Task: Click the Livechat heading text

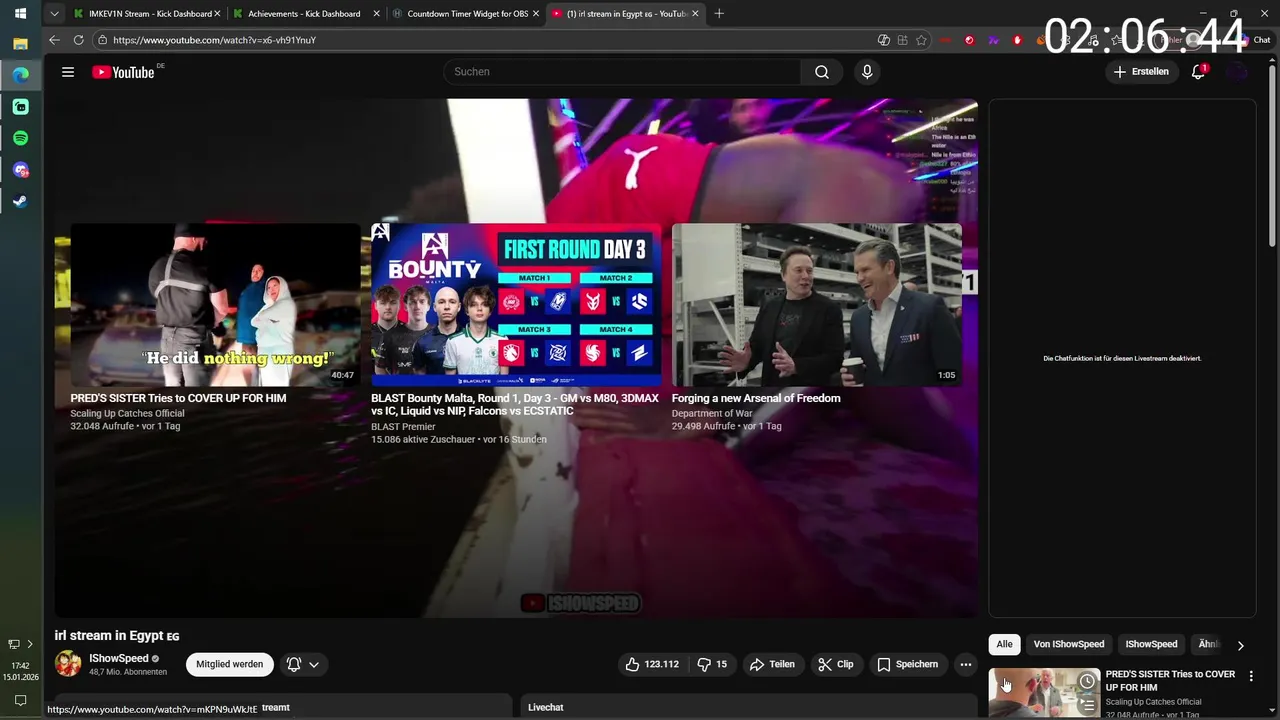Action: [545, 707]
